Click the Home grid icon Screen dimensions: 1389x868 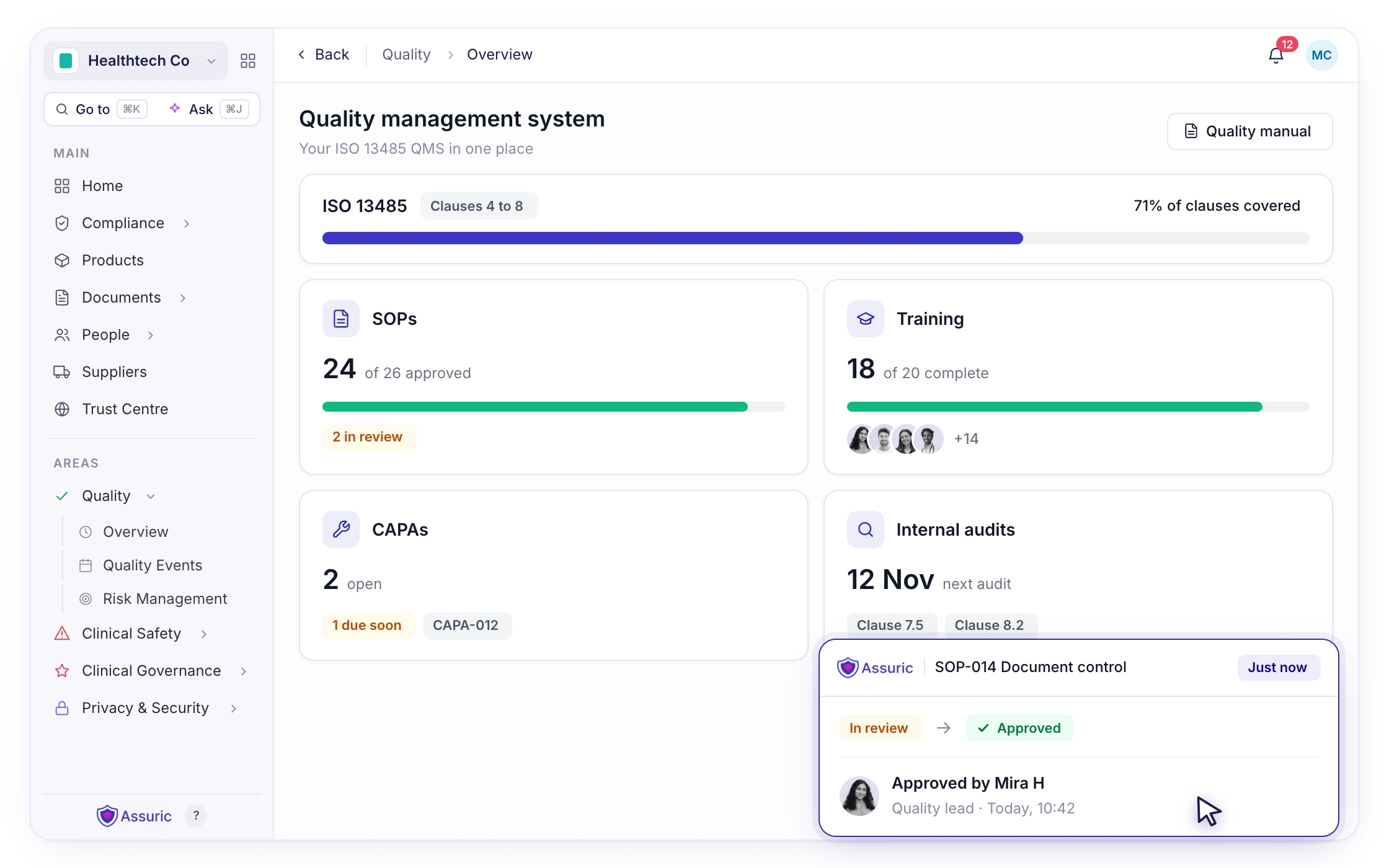pos(62,186)
